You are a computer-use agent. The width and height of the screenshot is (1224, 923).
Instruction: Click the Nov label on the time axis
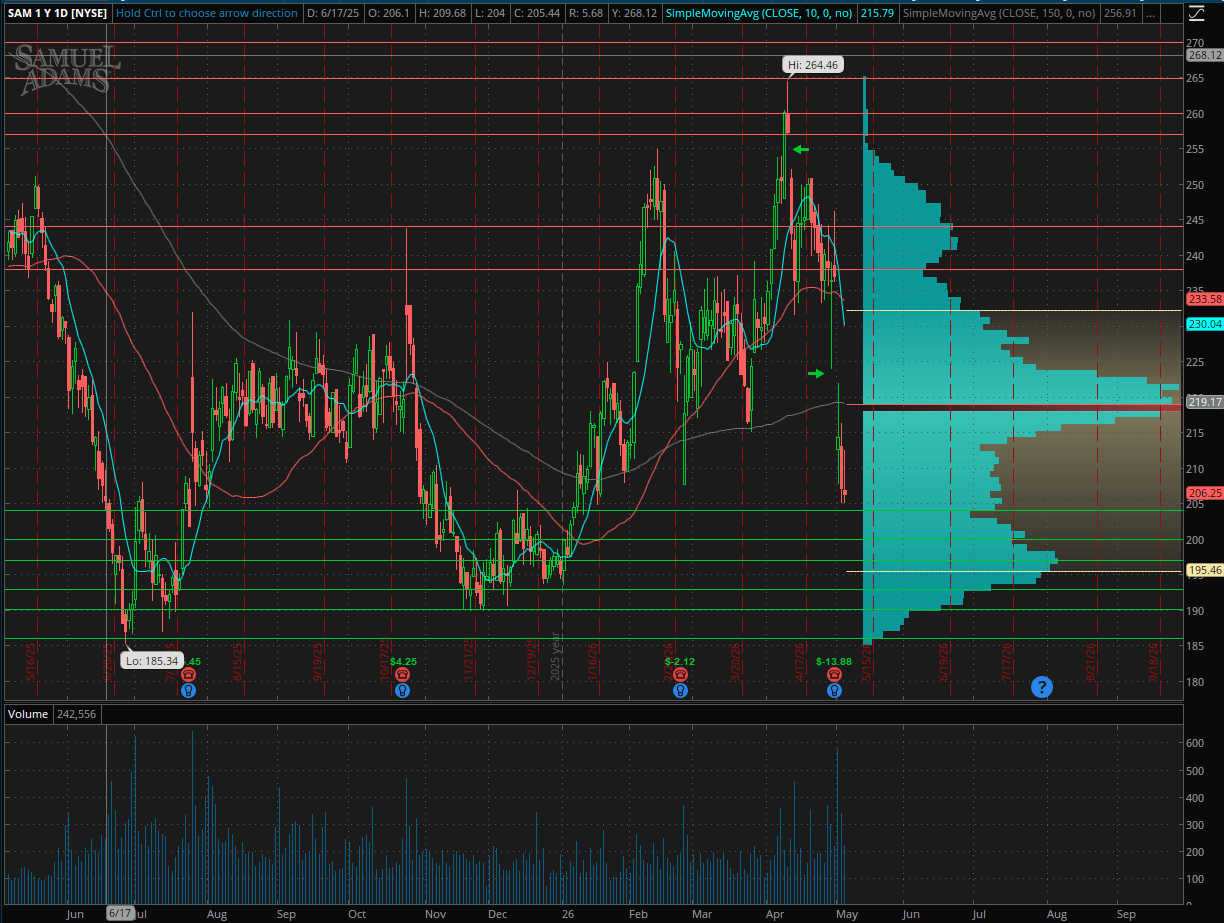pos(435,914)
